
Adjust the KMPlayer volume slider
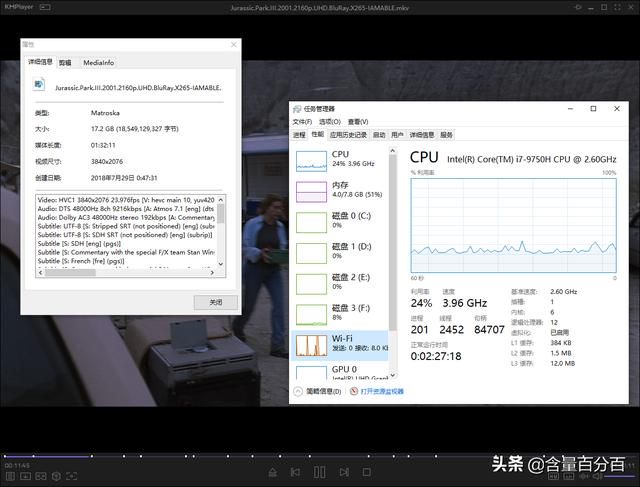point(620,476)
